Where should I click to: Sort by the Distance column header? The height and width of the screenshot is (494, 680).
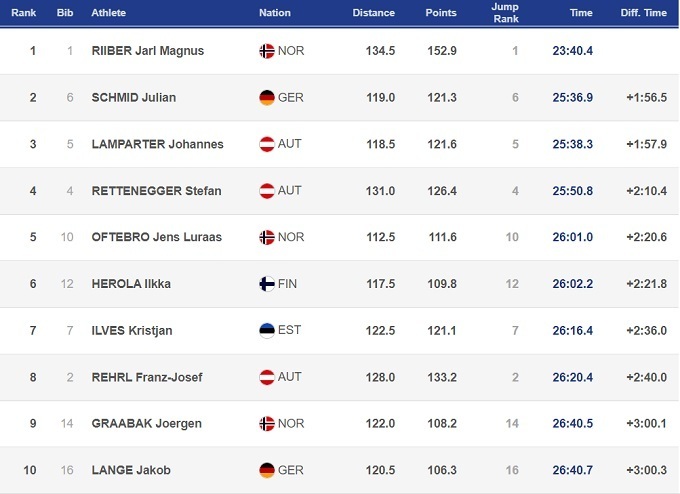(x=373, y=13)
